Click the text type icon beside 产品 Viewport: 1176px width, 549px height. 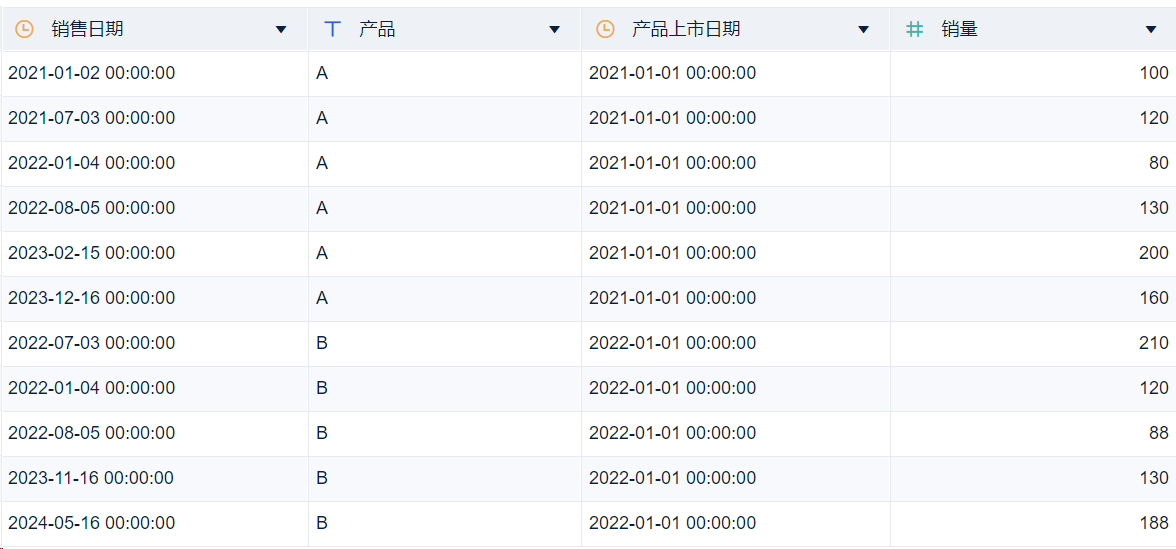333,30
